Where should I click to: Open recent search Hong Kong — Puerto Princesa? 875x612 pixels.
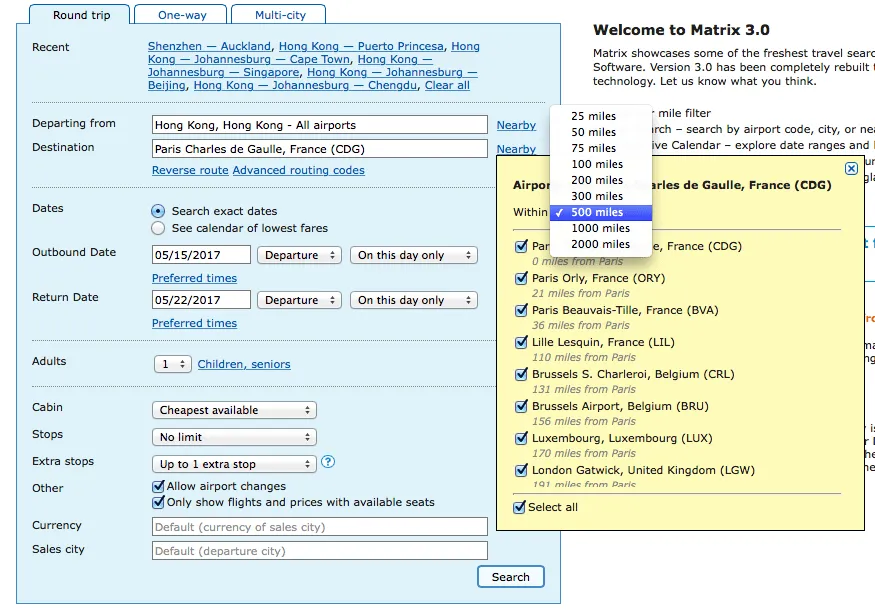(362, 46)
